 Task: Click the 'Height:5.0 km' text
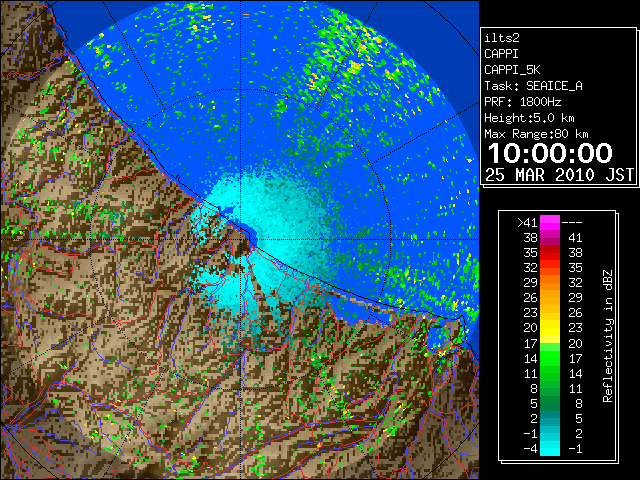tap(529, 118)
